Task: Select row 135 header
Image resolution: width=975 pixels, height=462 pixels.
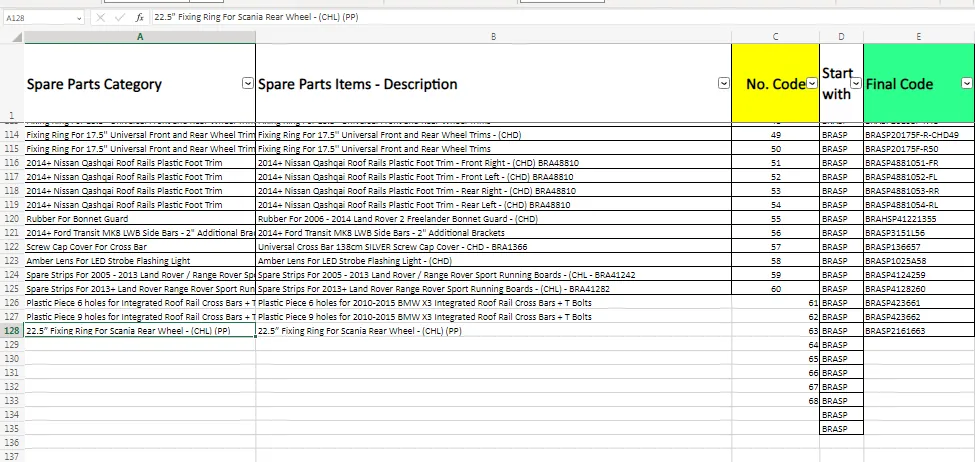Action: (x=12, y=428)
